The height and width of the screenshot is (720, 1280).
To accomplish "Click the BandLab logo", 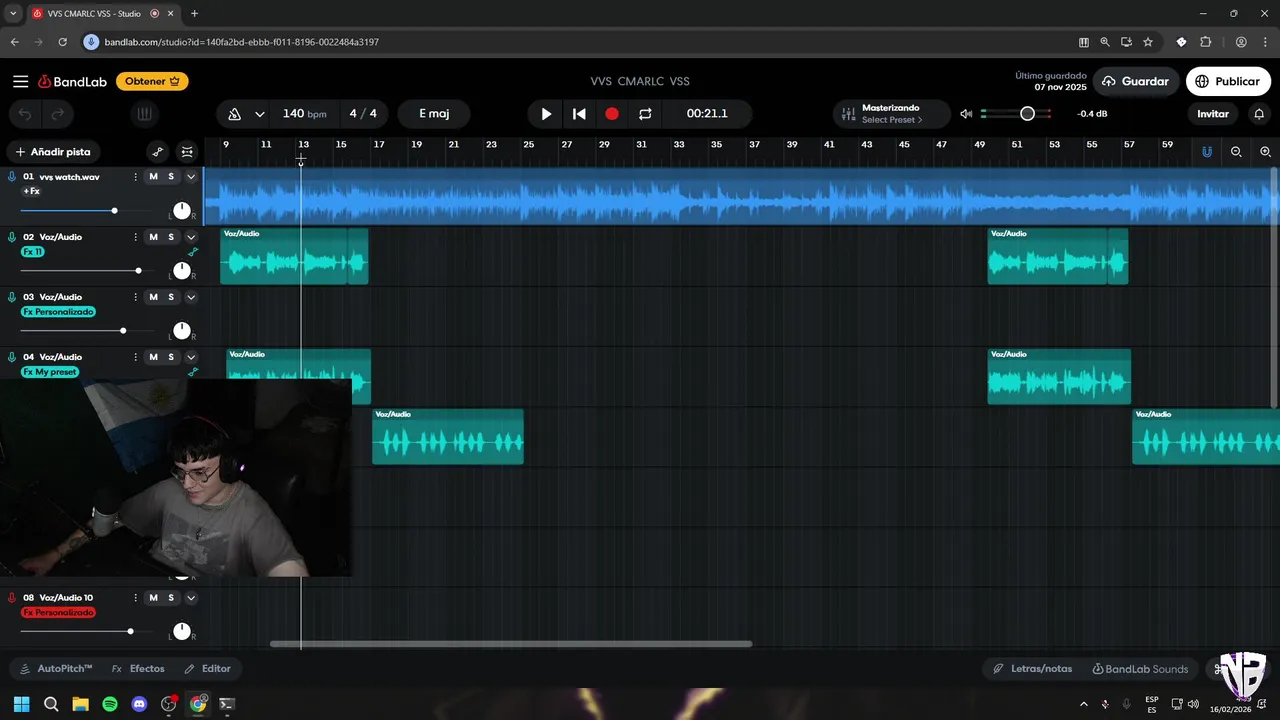I will [x=72, y=81].
